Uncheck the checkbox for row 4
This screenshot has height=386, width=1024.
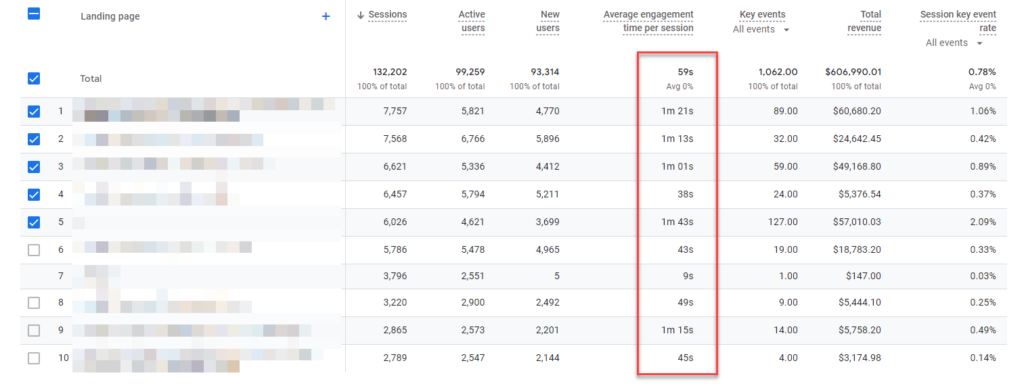[34, 195]
